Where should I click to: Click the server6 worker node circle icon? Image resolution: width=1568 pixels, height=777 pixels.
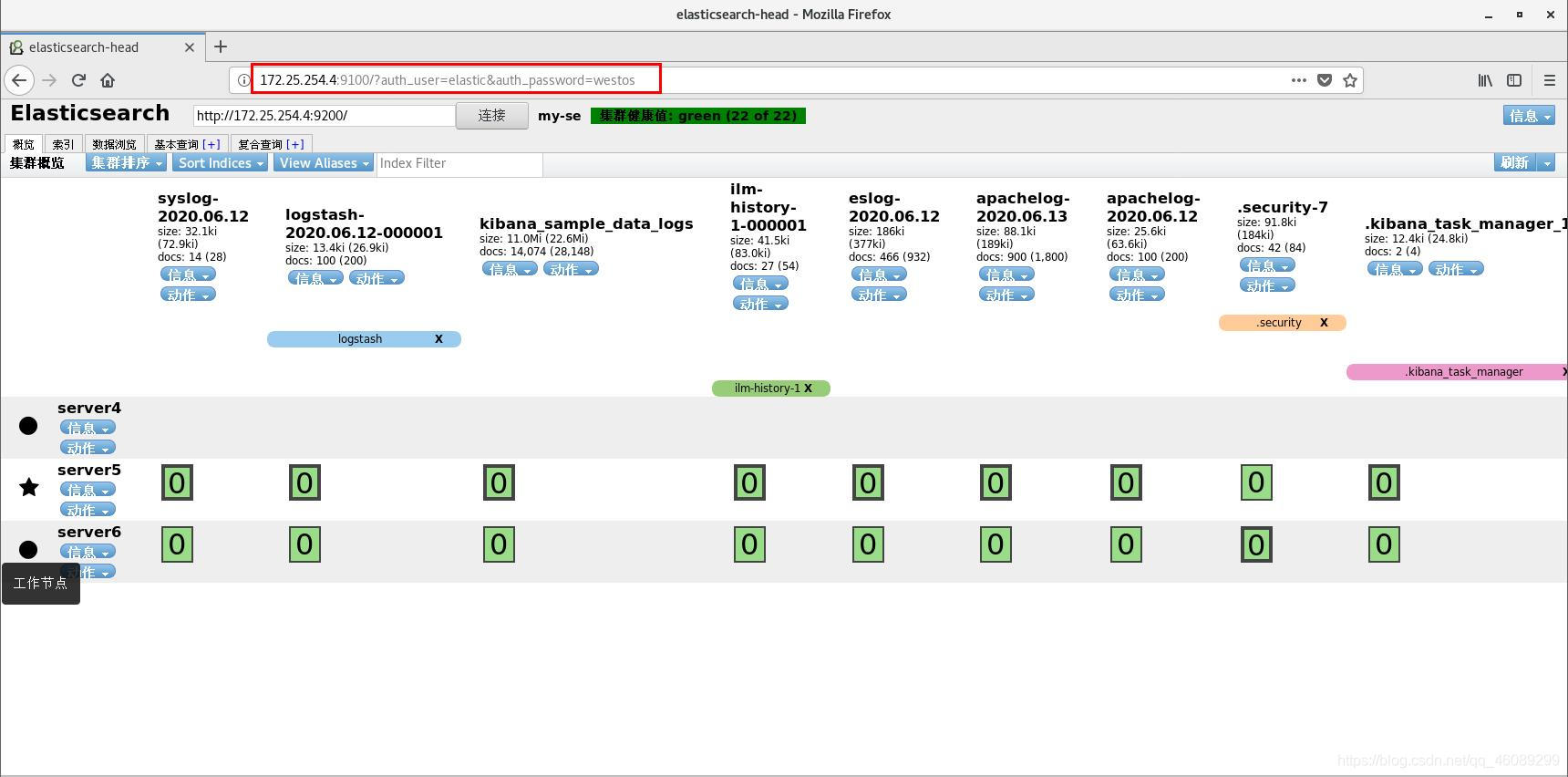point(28,550)
